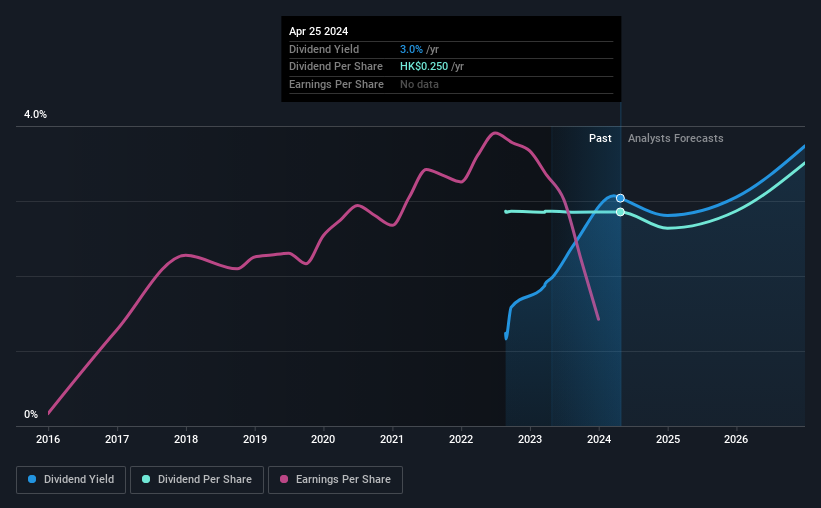Click the HK$0.250 dividend per share value
This screenshot has height=508, width=821.
(x=424, y=67)
